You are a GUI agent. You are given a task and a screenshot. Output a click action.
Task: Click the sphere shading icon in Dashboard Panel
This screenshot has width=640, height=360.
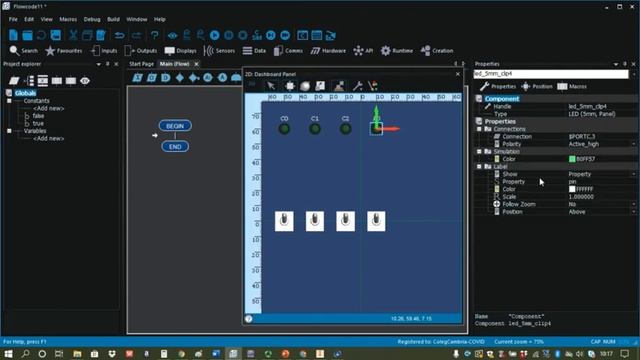(304, 86)
